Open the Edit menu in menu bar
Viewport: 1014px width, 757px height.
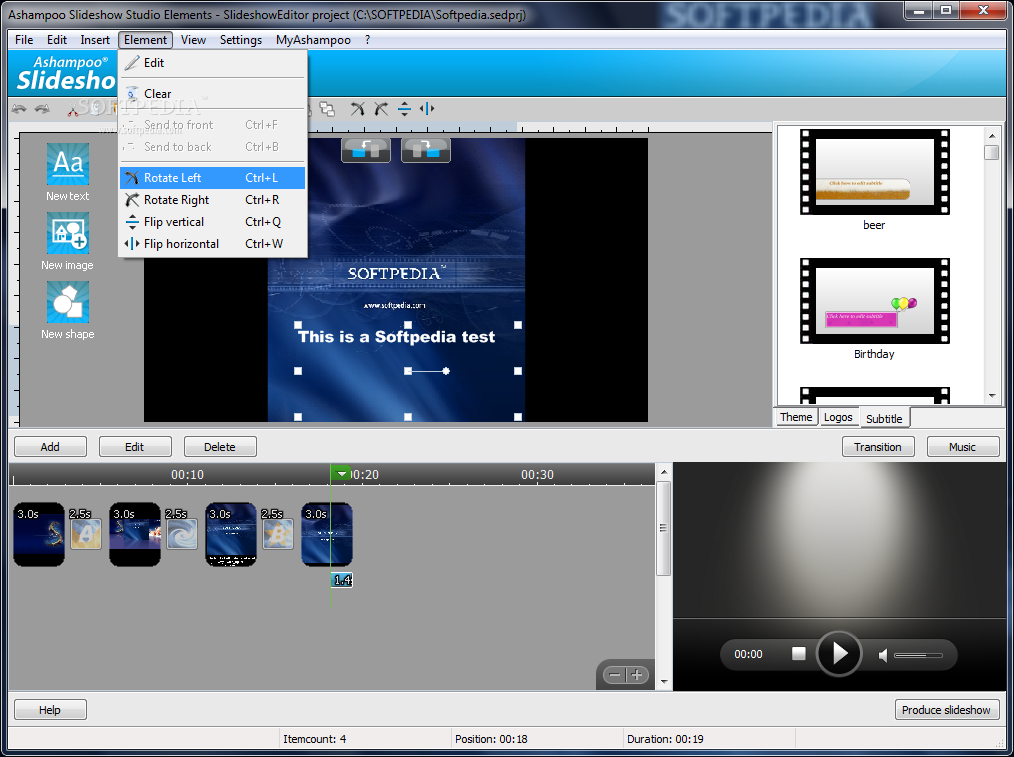(57, 40)
